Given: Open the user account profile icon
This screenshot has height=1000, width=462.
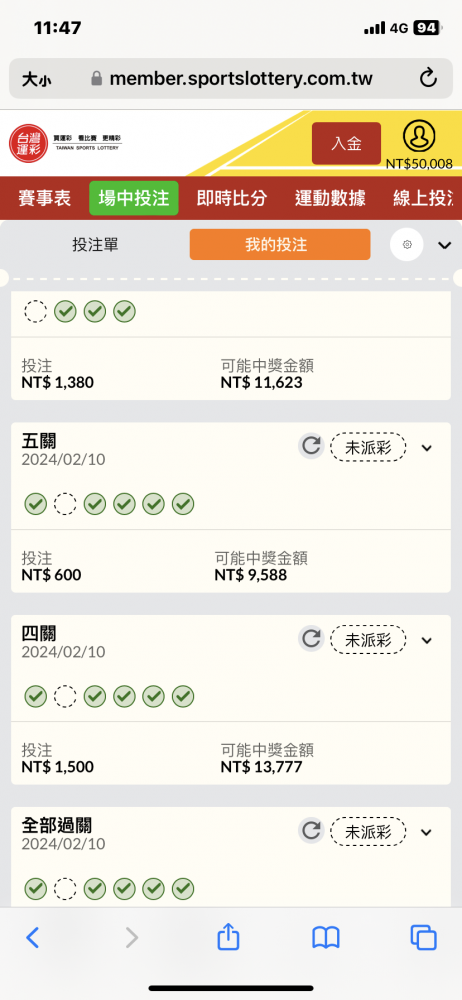Looking at the screenshot, I should point(419,136).
